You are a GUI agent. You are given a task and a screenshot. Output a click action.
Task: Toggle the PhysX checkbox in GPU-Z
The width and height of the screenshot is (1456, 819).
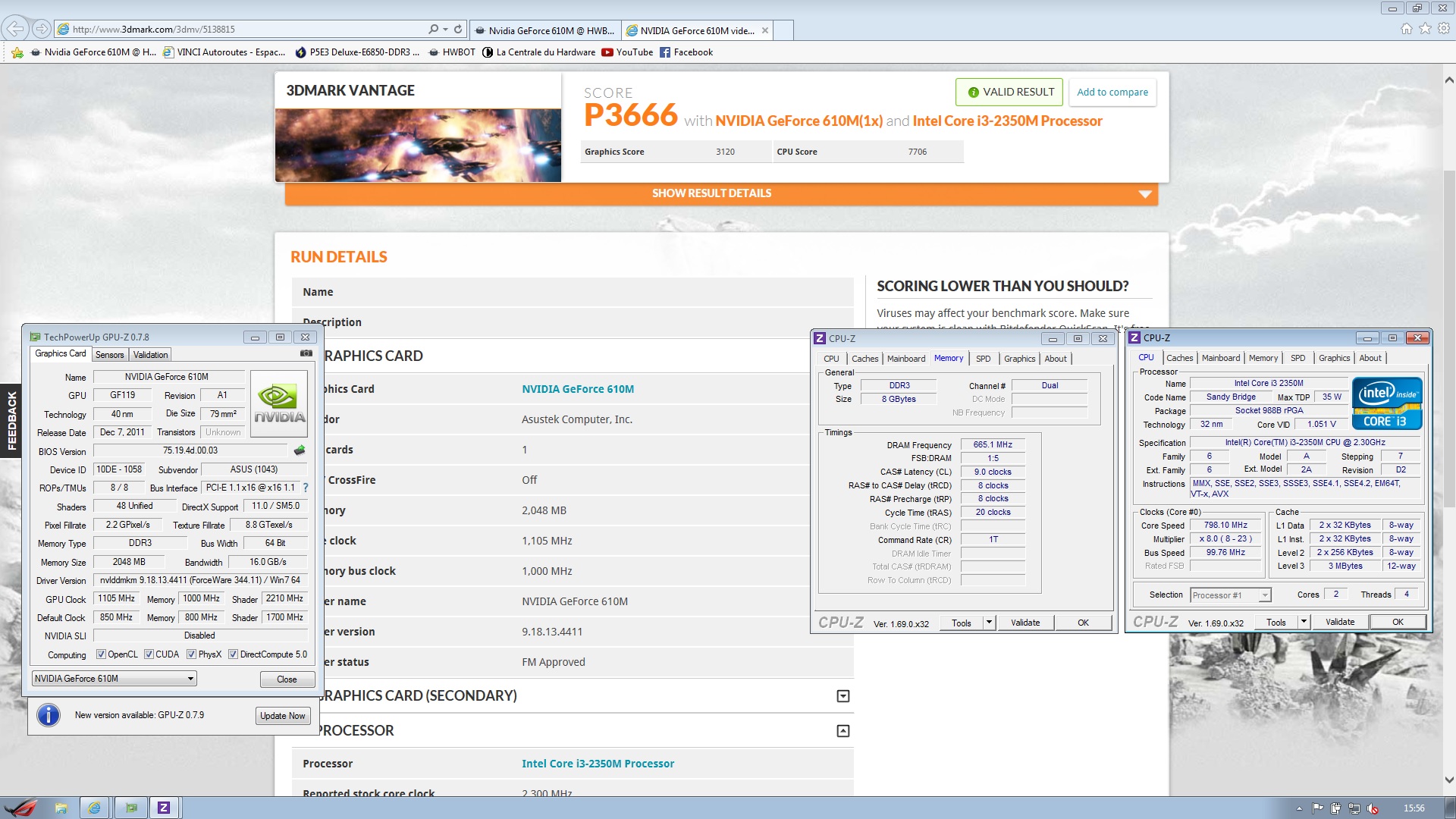coord(192,654)
